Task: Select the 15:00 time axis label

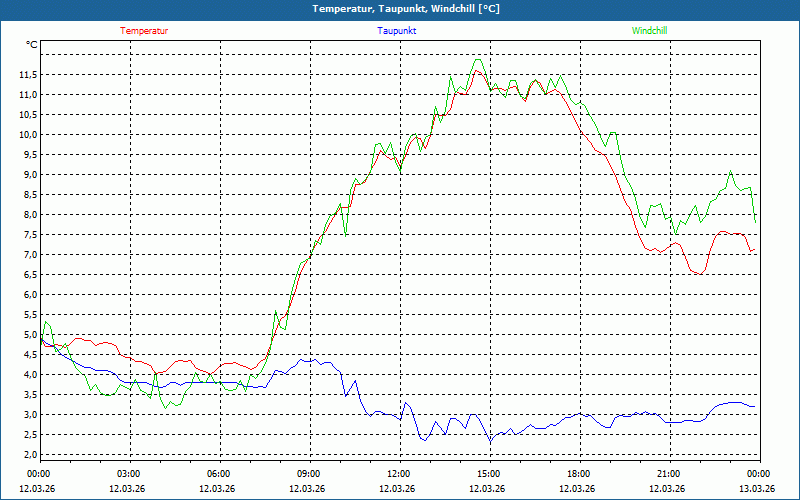Action: pos(488,474)
